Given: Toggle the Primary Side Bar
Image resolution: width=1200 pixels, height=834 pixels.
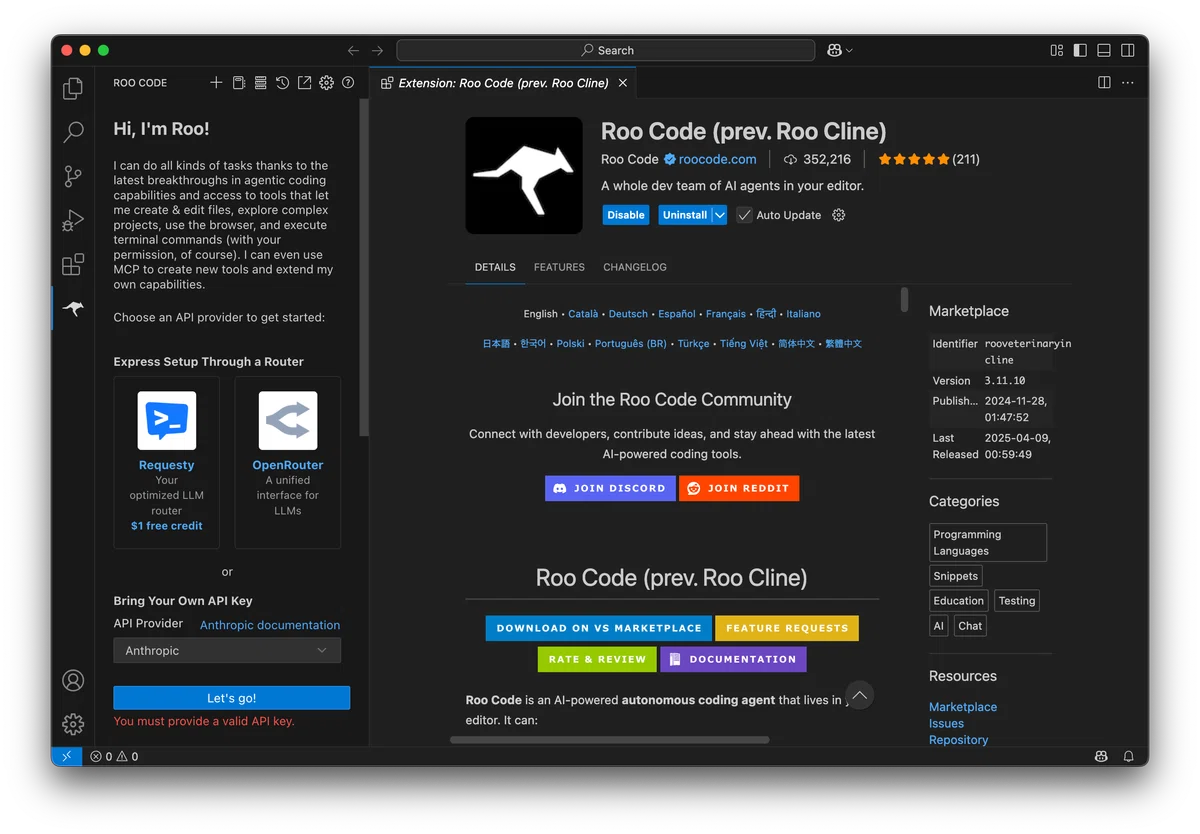Looking at the screenshot, I should pyautogui.click(x=1080, y=50).
